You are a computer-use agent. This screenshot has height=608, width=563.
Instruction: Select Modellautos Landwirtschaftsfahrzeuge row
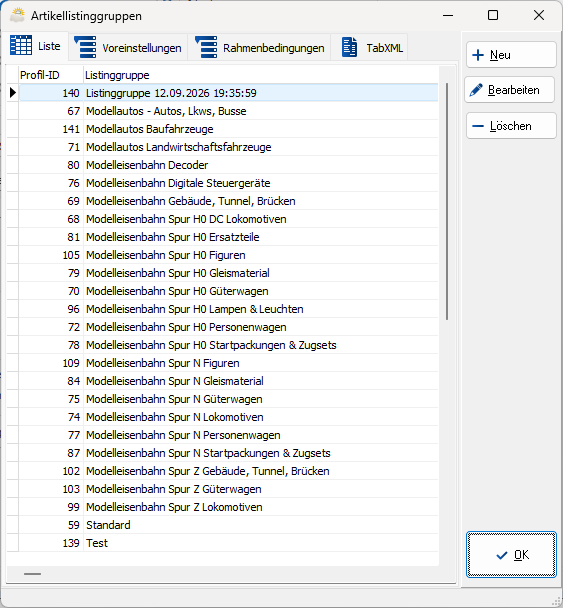tap(228, 147)
